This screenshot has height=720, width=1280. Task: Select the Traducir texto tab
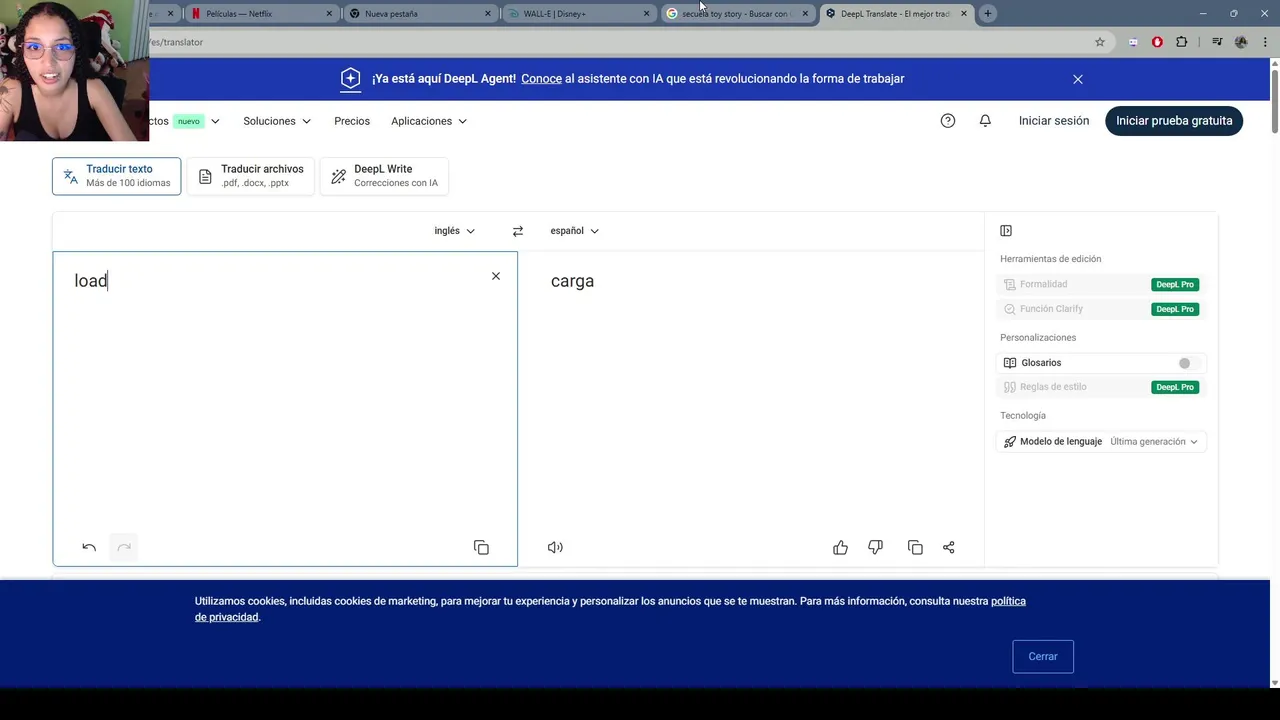coord(117,176)
